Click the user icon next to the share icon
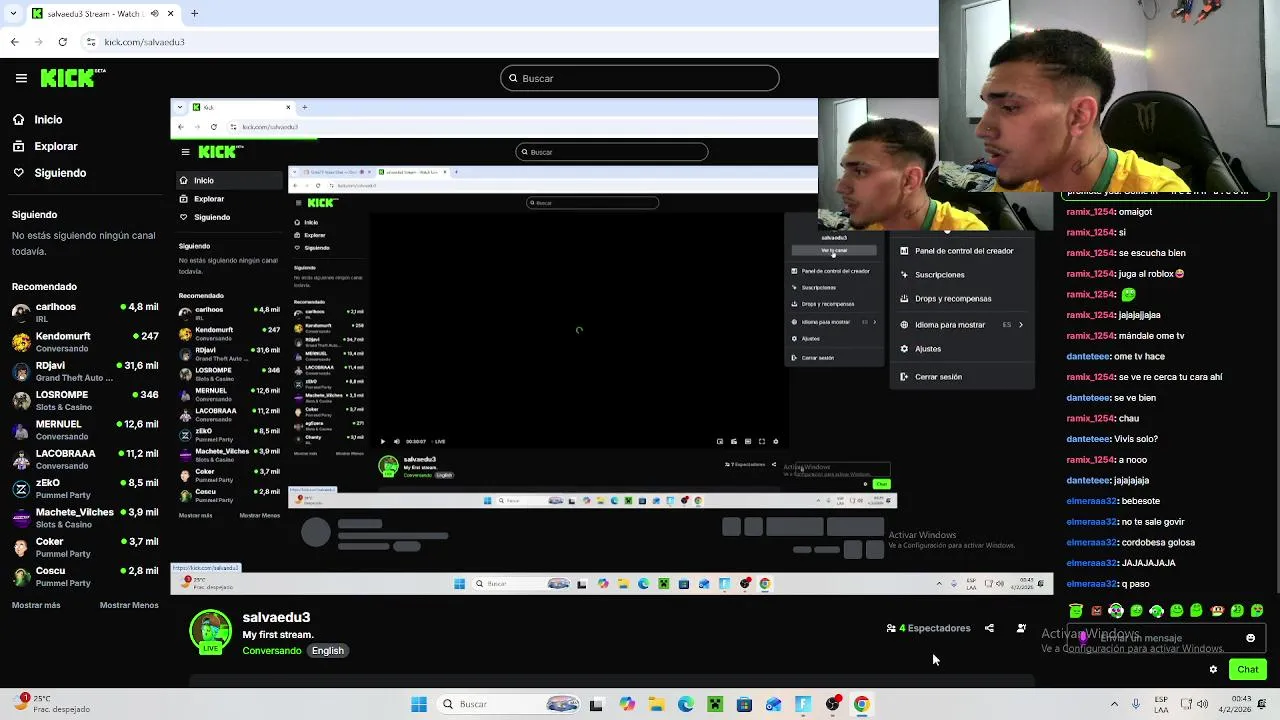This screenshot has width=1280, height=720. [x=1021, y=628]
